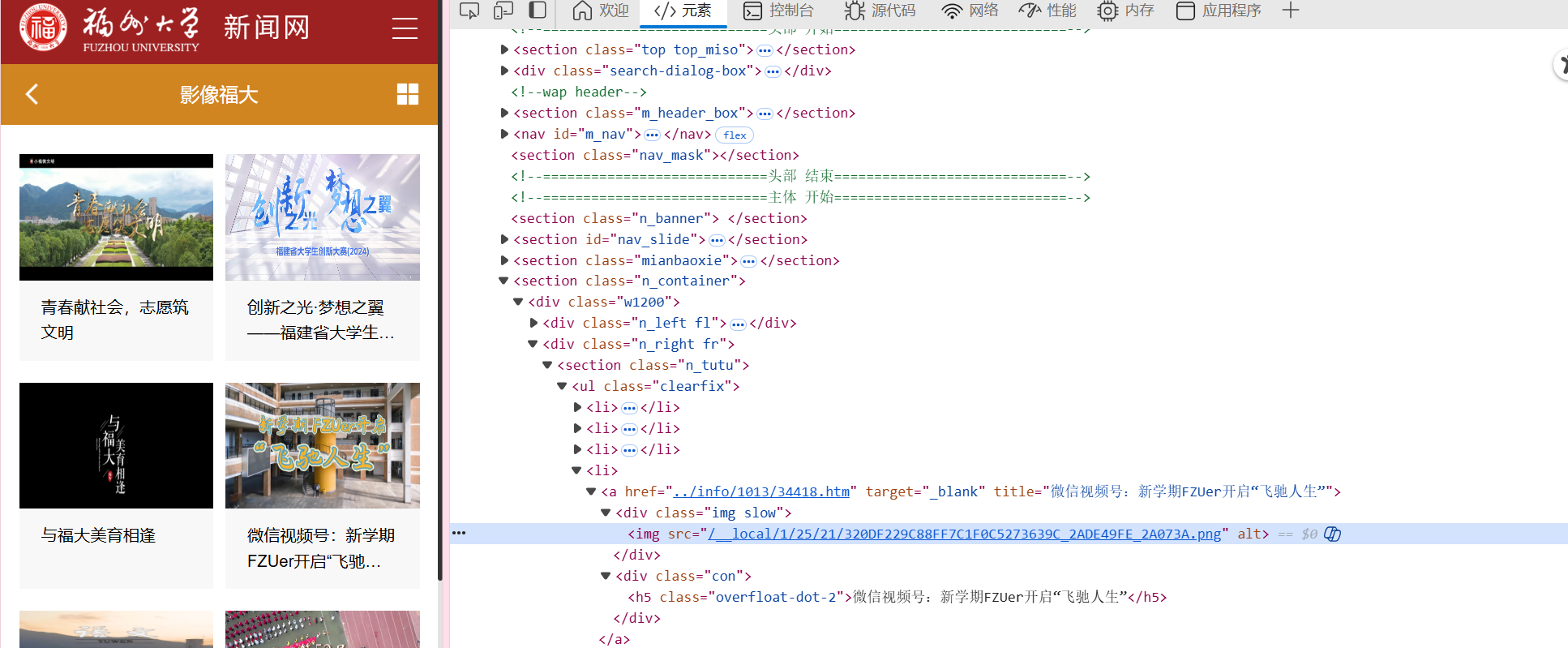Open the 内存 memory tab
This screenshot has width=1568, height=648.
click(1125, 11)
